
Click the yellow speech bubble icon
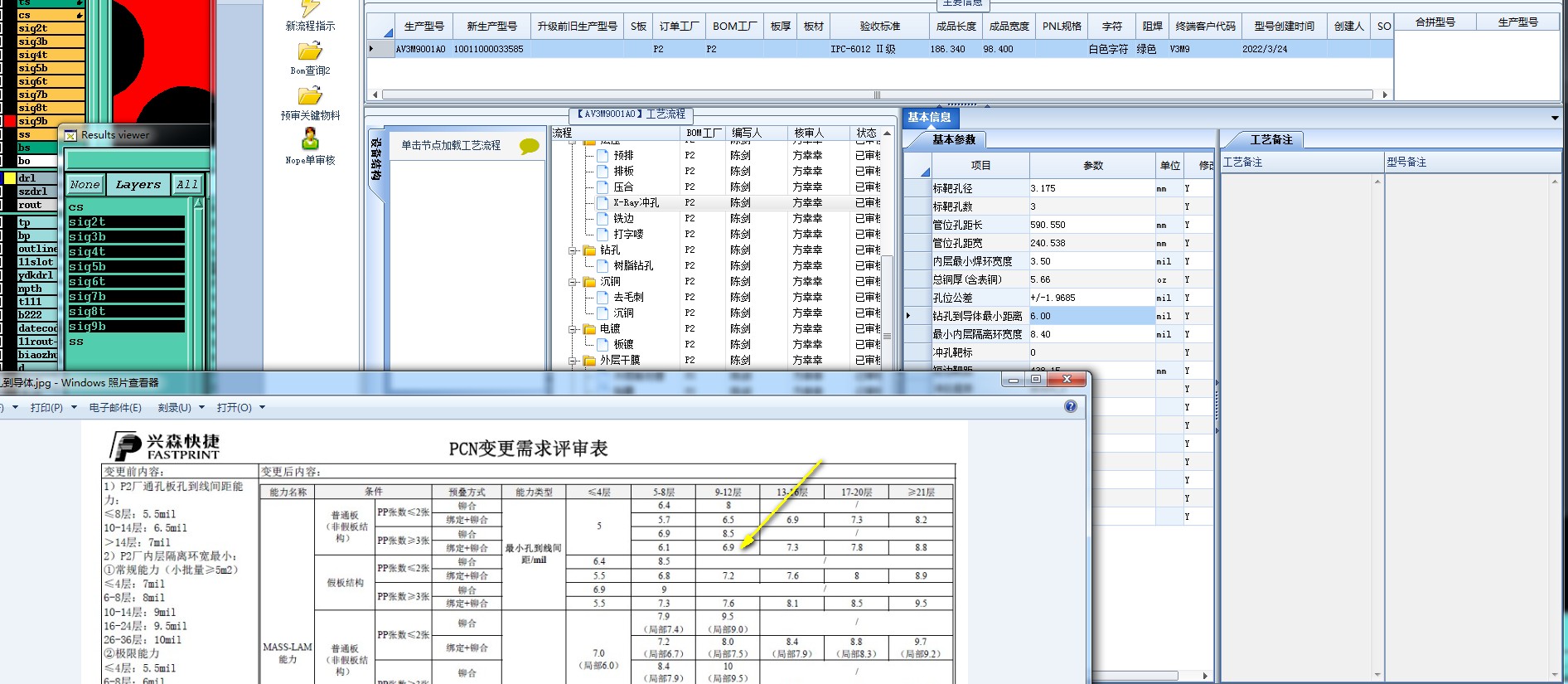[x=529, y=147]
